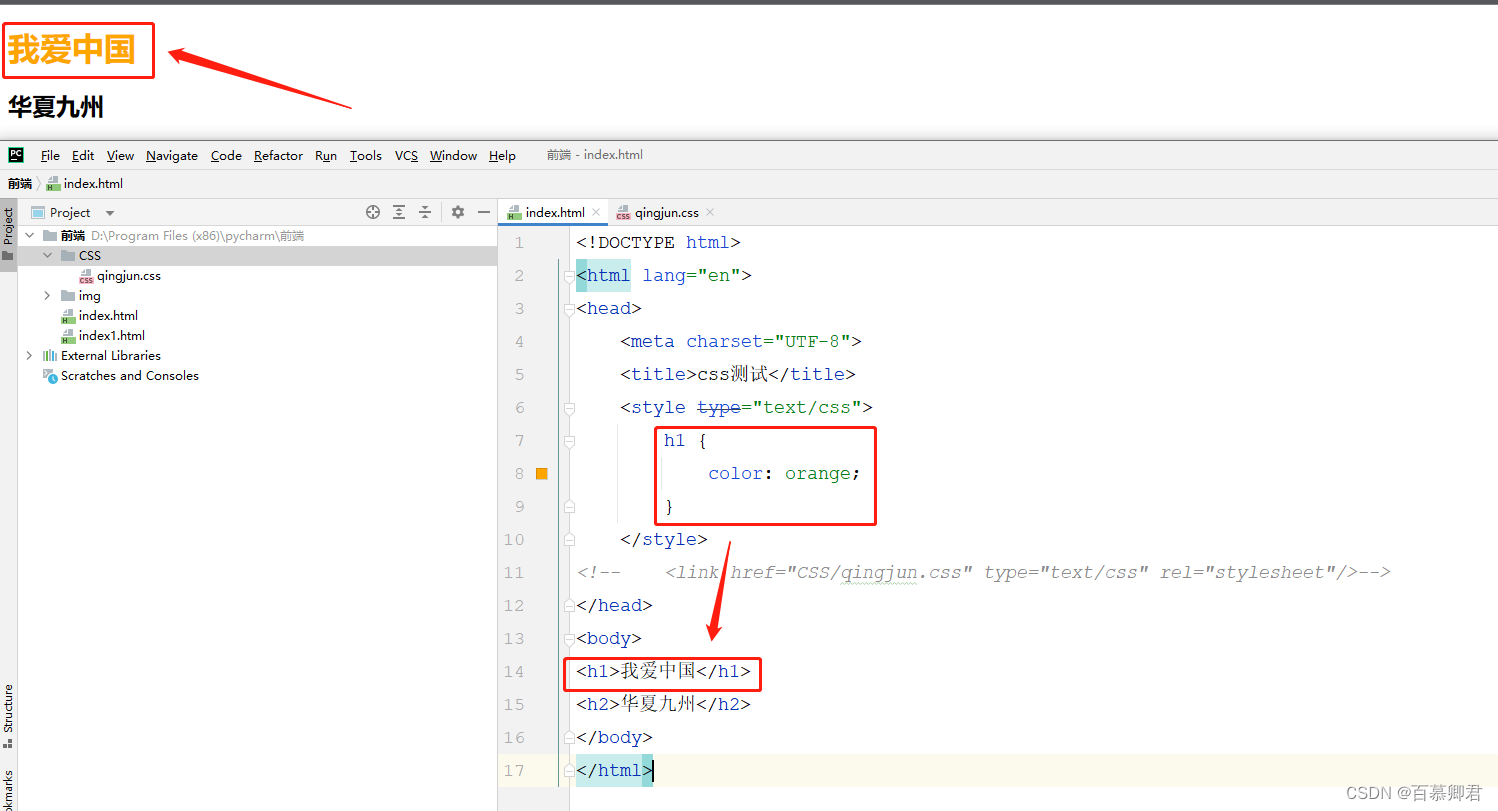Fold the html tag at line 2

[x=569, y=276]
